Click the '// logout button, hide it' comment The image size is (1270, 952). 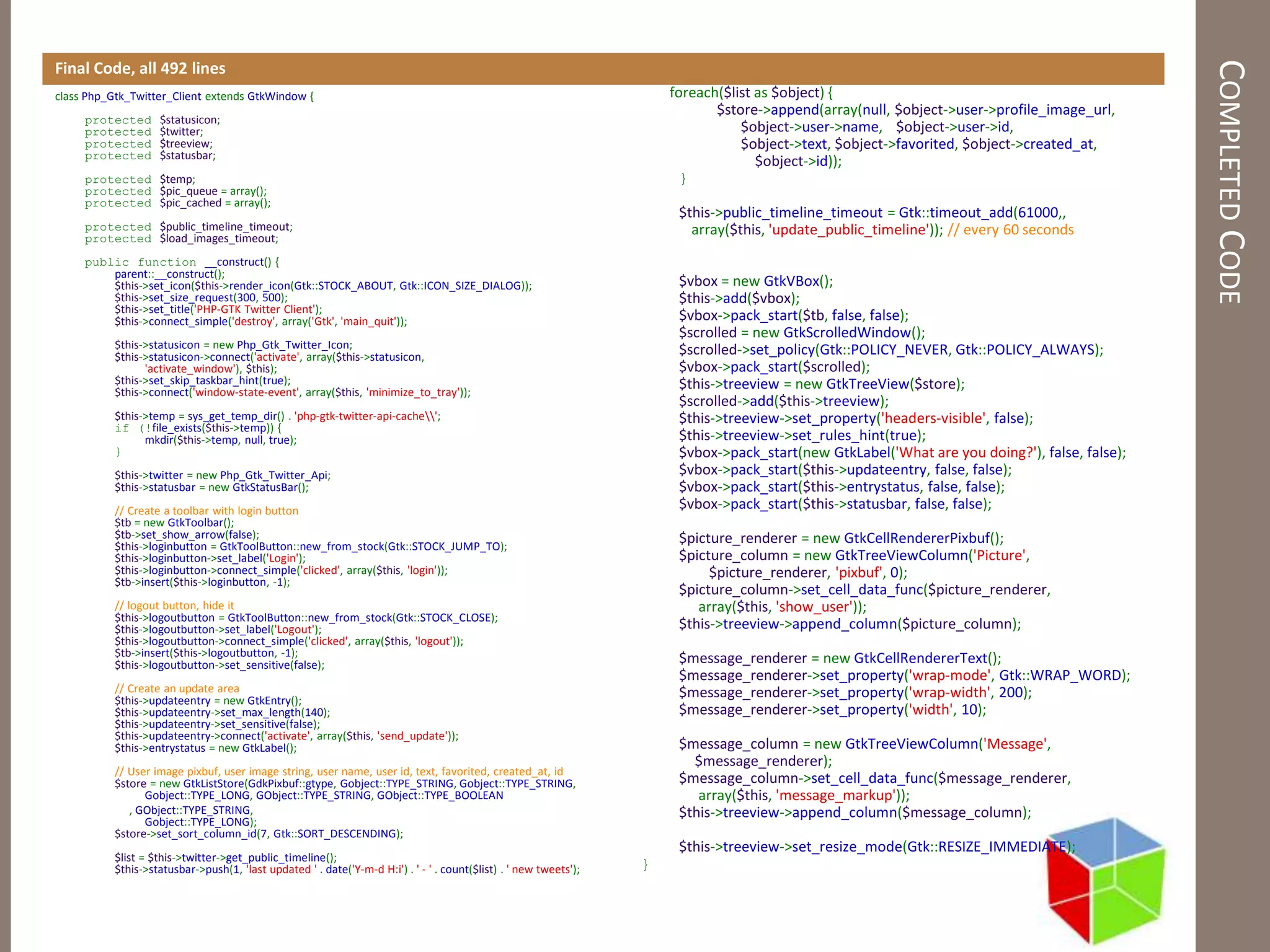coord(174,606)
